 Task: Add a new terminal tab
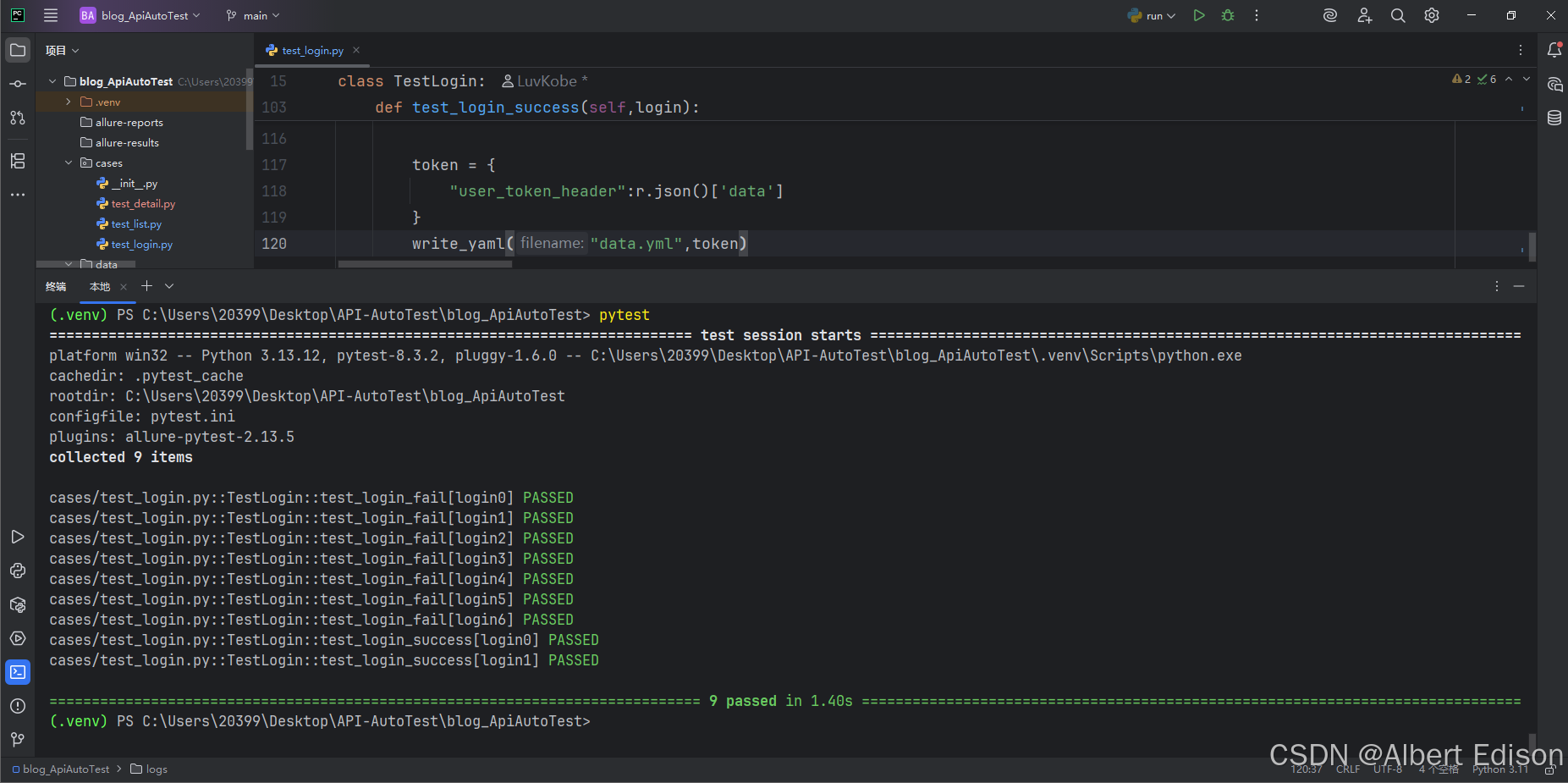tap(146, 286)
